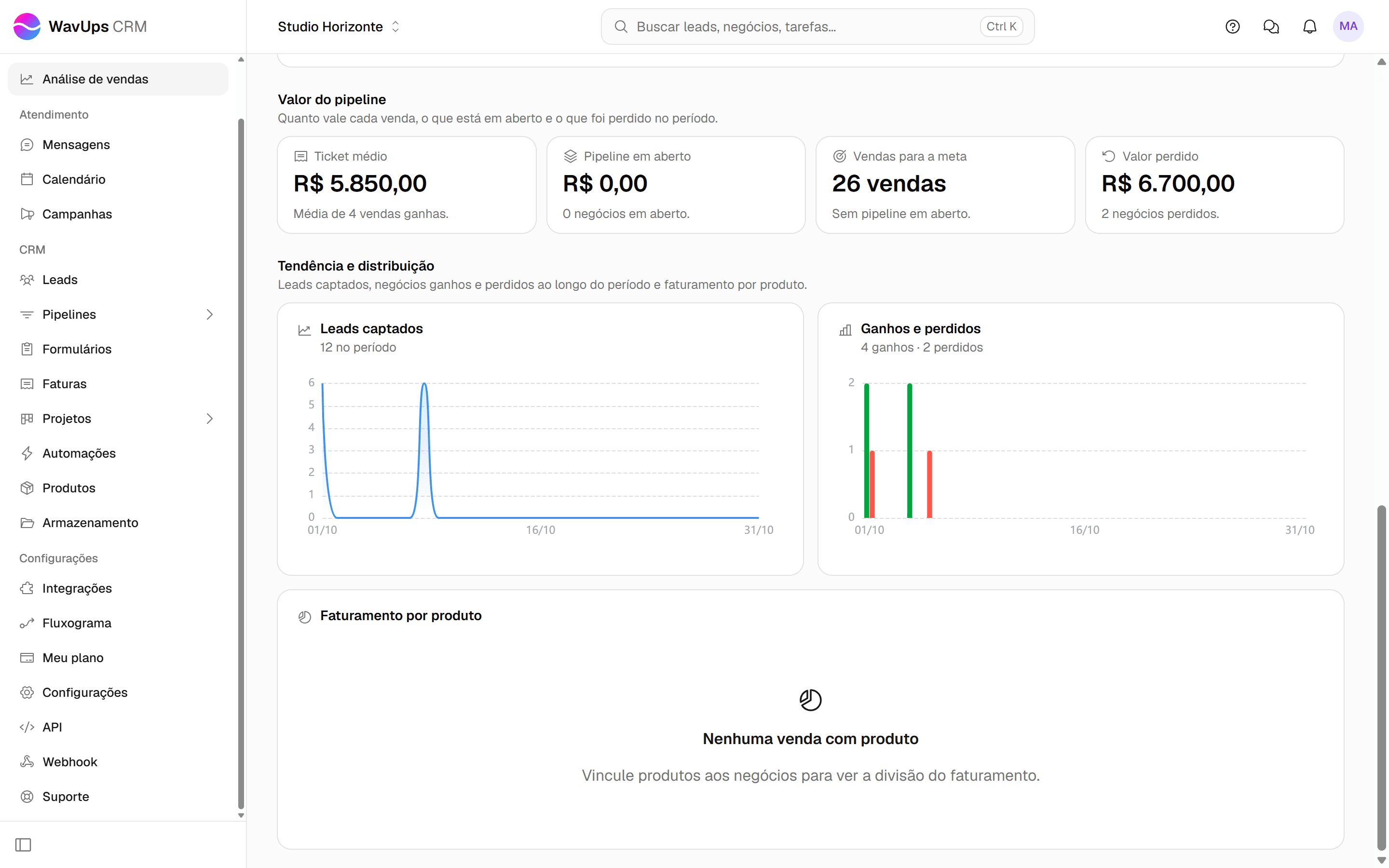
Task: Click the Pipeline em aberto card
Action: point(676,185)
